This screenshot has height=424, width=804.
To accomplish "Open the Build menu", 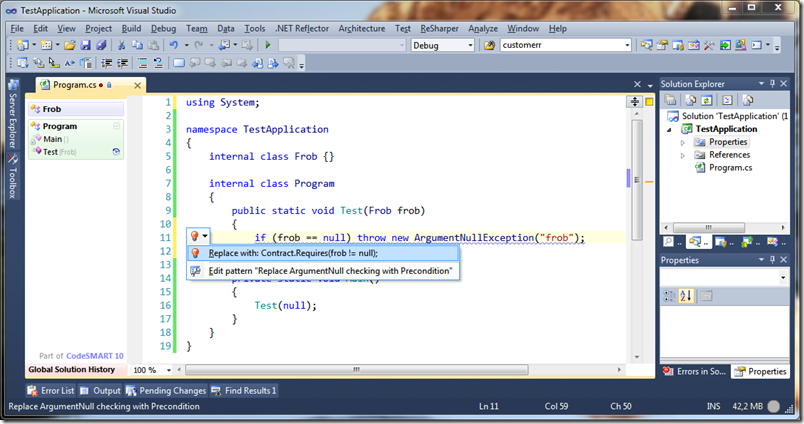I will click(131, 29).
